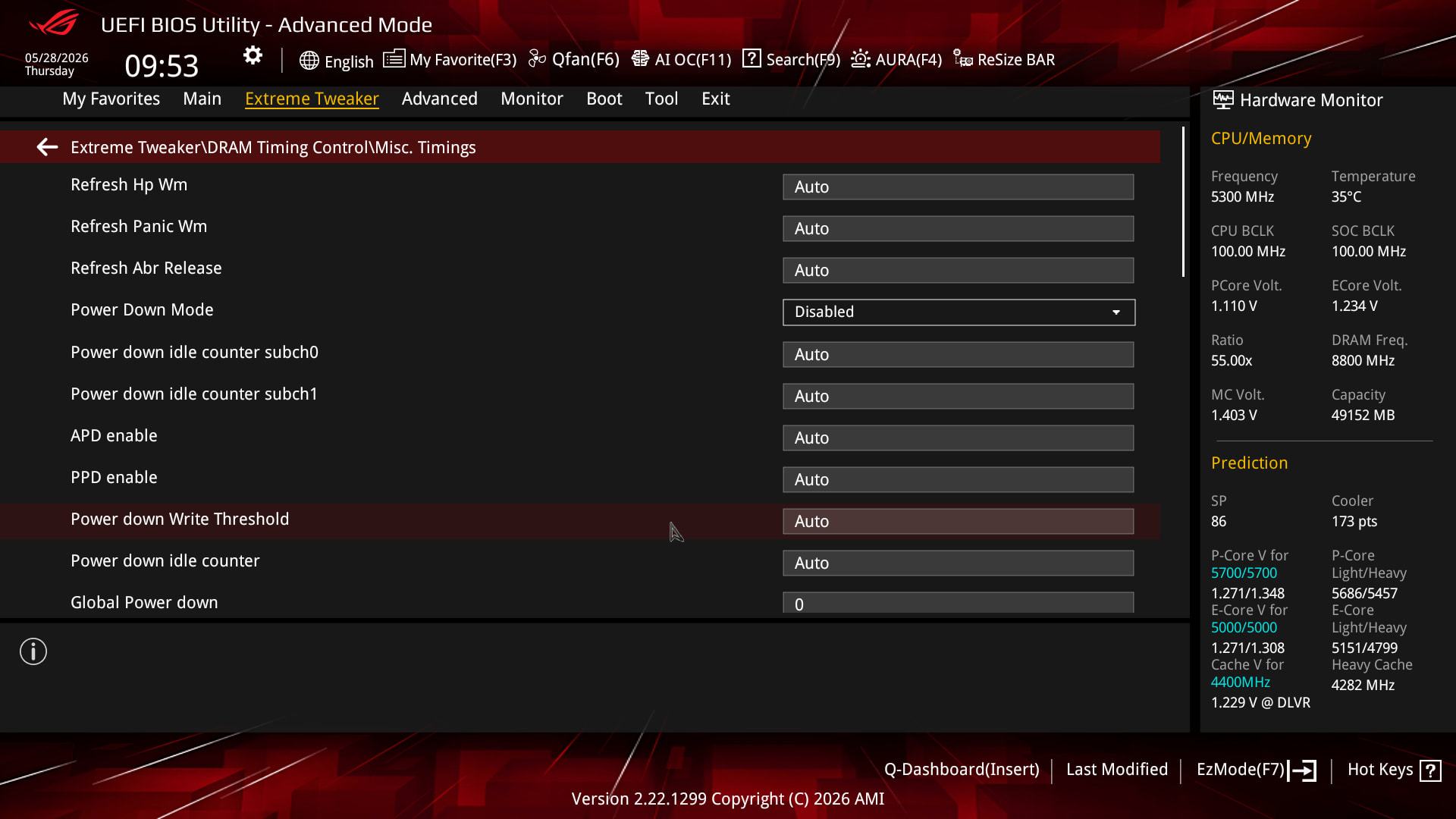Click the 05/28/2026 date display
The image size is (1456, 819).
coord(57,58)
